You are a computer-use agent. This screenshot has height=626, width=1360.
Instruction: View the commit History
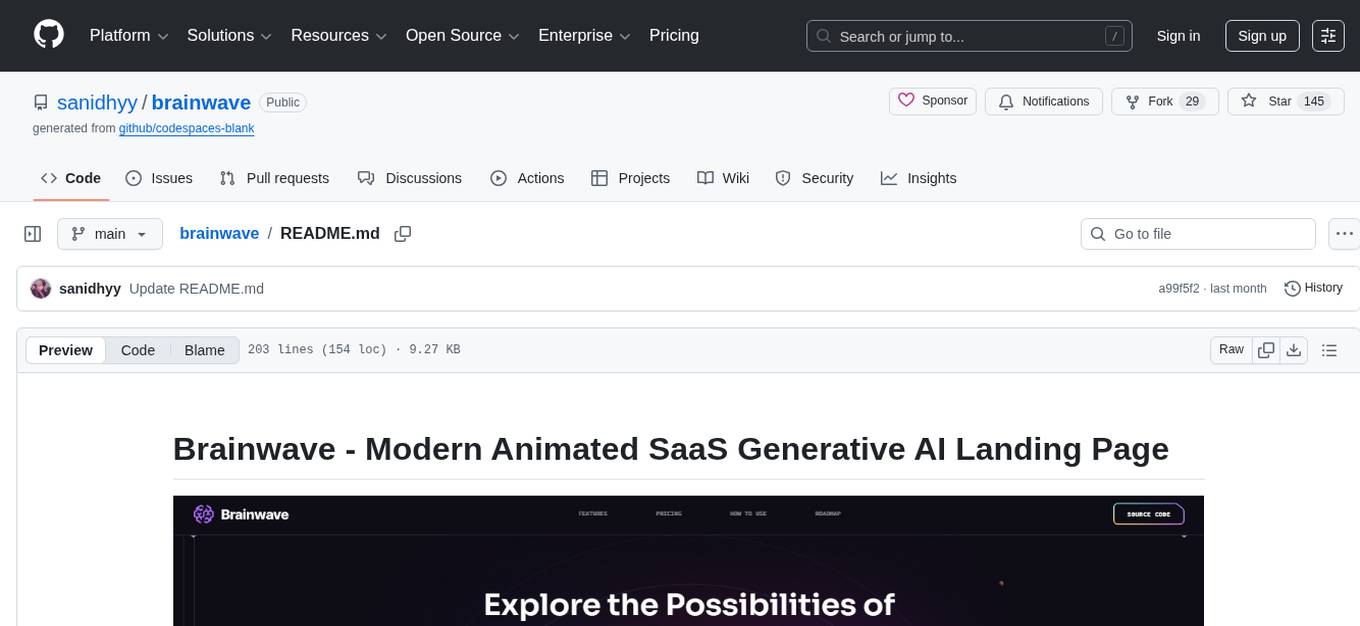tap(1313, 288)
